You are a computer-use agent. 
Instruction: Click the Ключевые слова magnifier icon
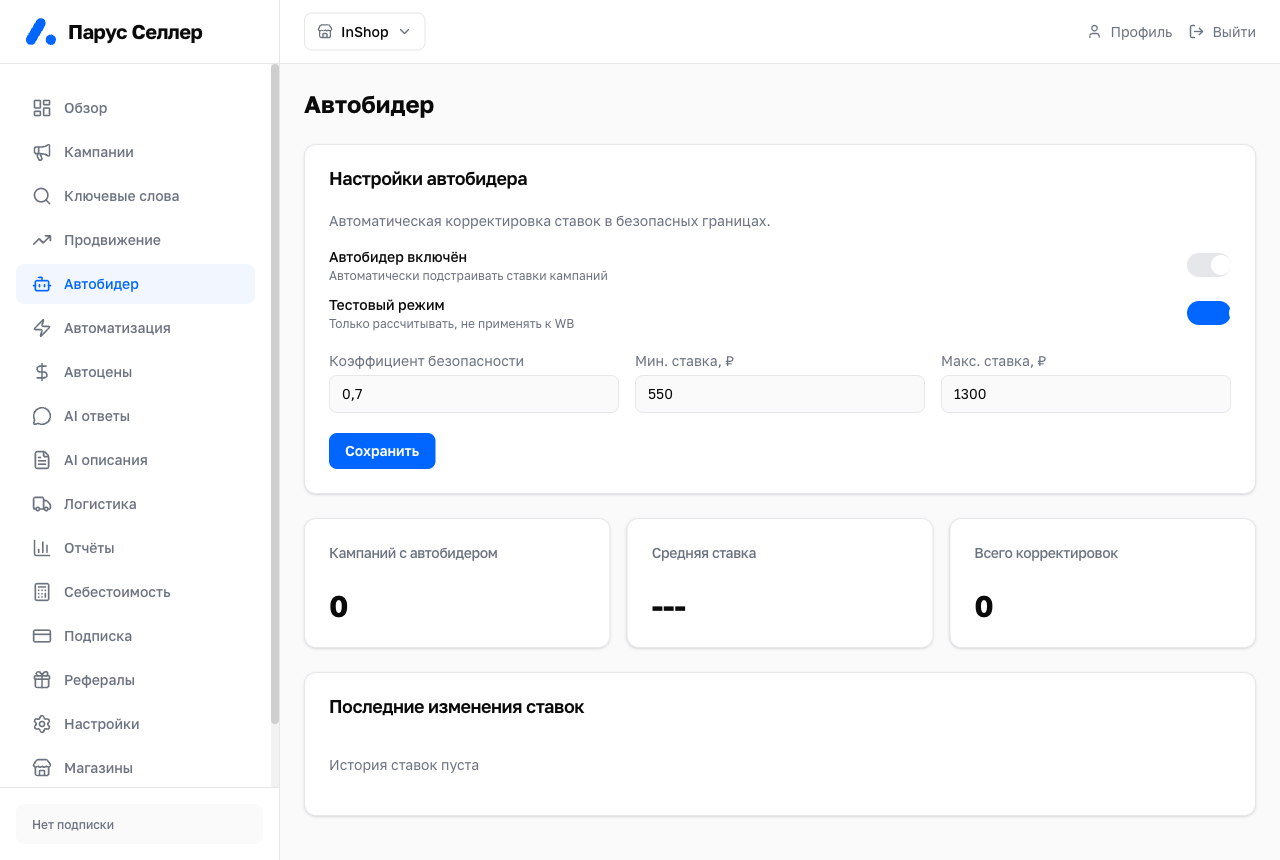42,196
